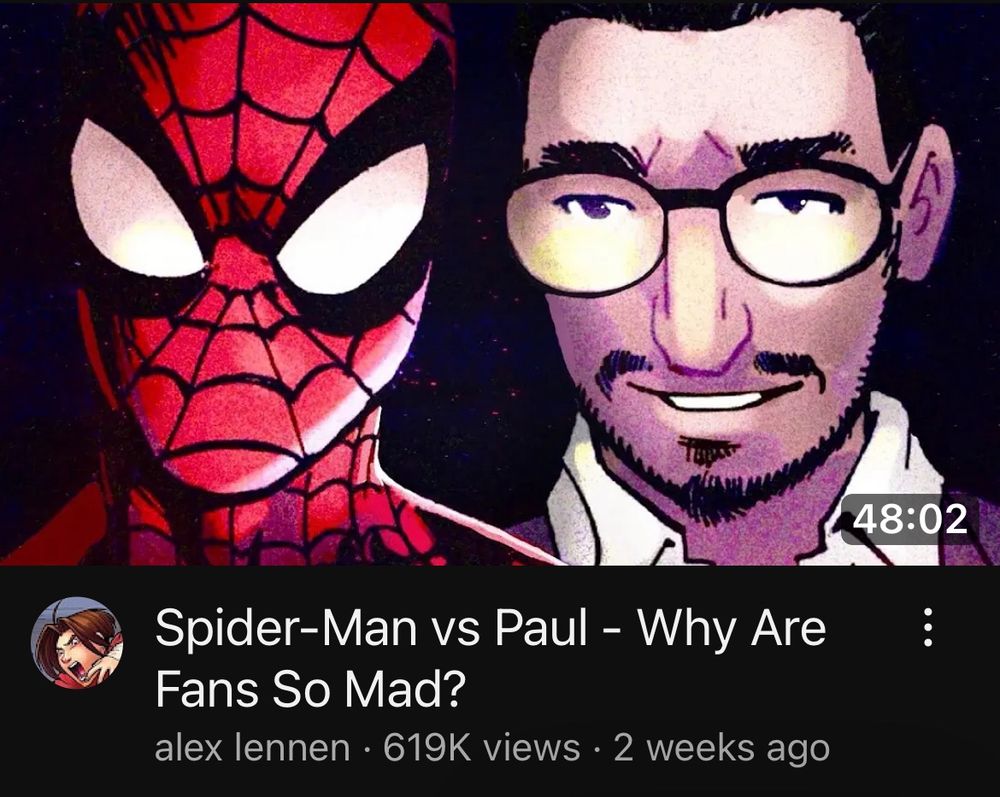Viewport: 1000px width, 797px height.
Task: Click the "Fans So Mad?" title line
Action: pos(308,689)
